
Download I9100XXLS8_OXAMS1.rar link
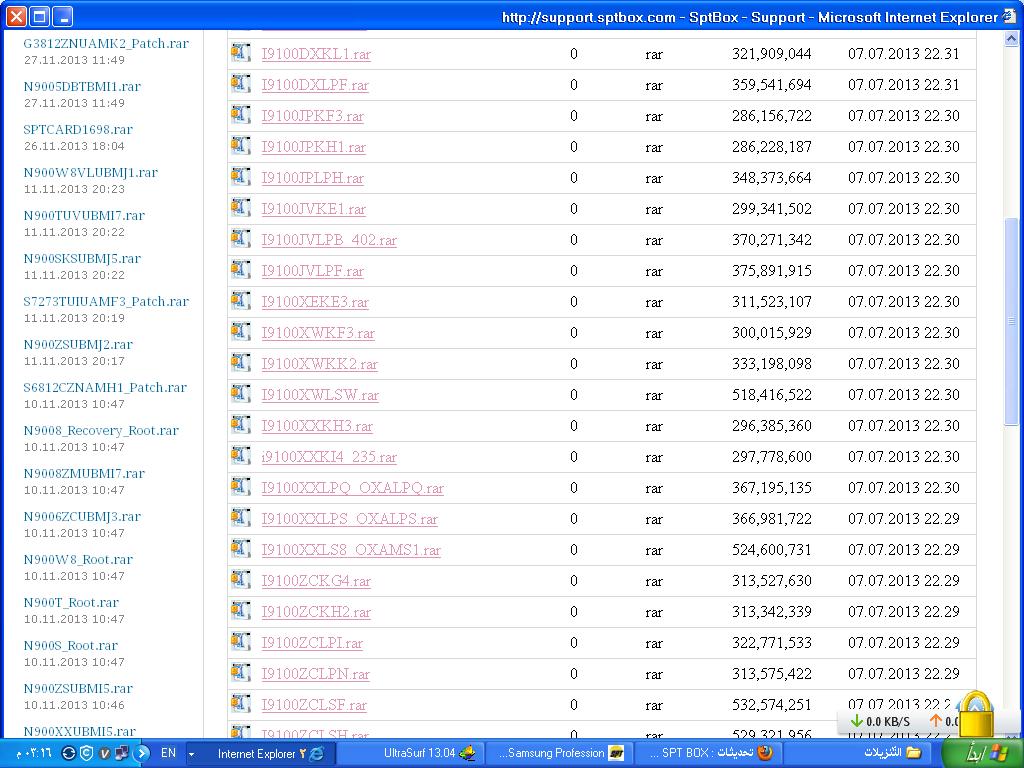point(351,550)
